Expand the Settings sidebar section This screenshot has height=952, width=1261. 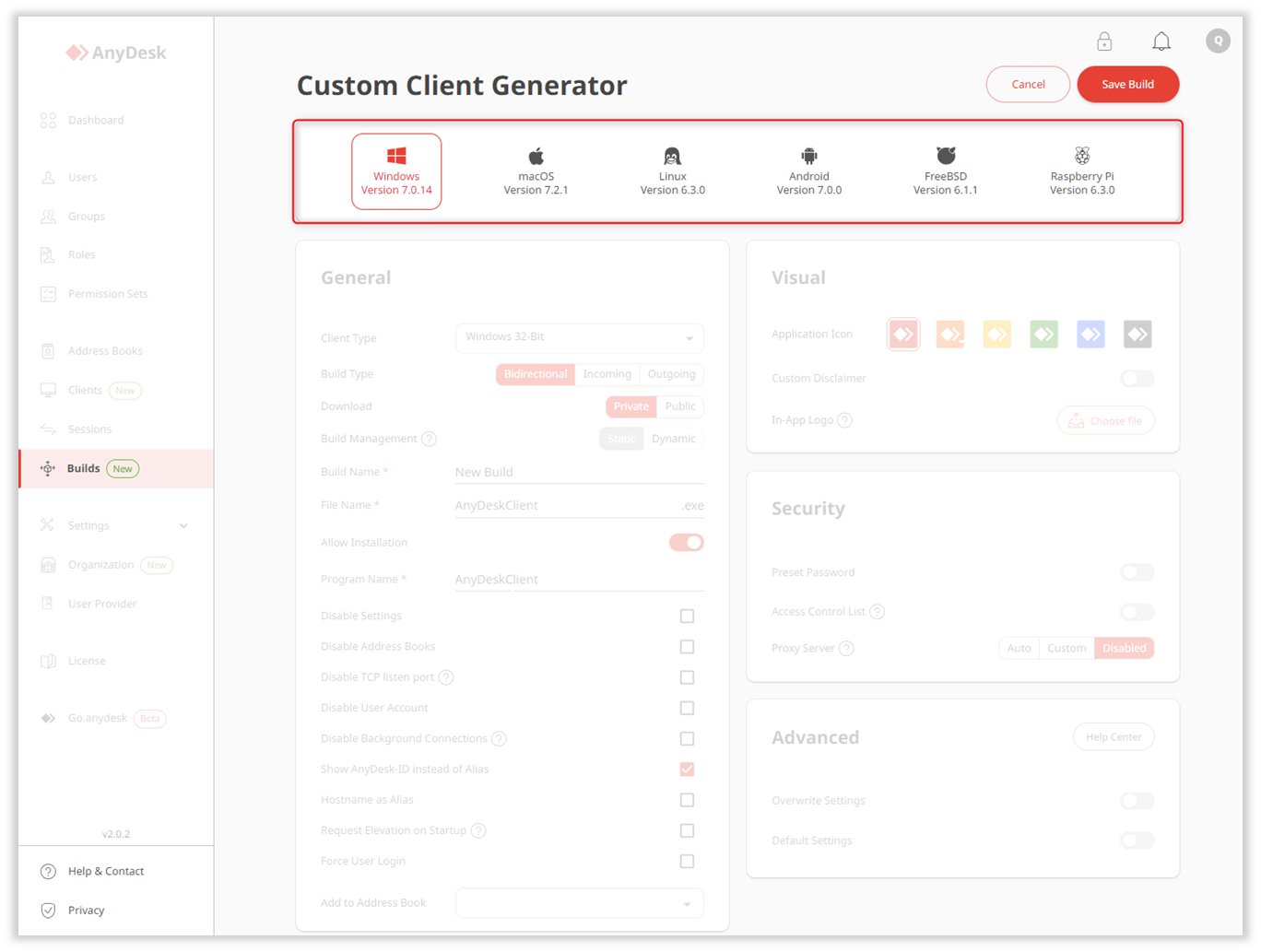(x=114, y=525)
